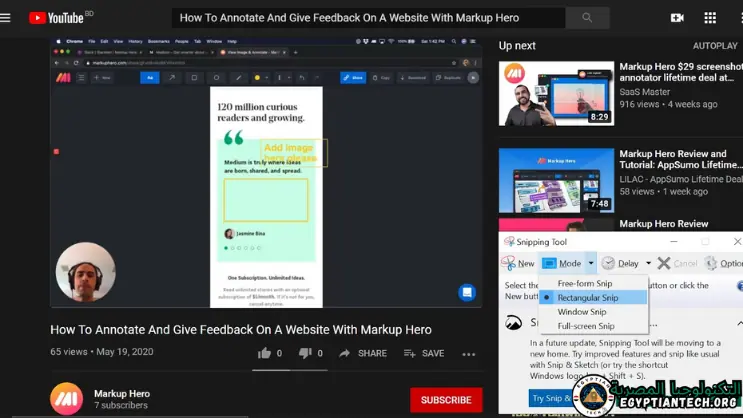Click the Markup Hero channel avatar
This screenshot has width=743, height=418.
[67, 398]
